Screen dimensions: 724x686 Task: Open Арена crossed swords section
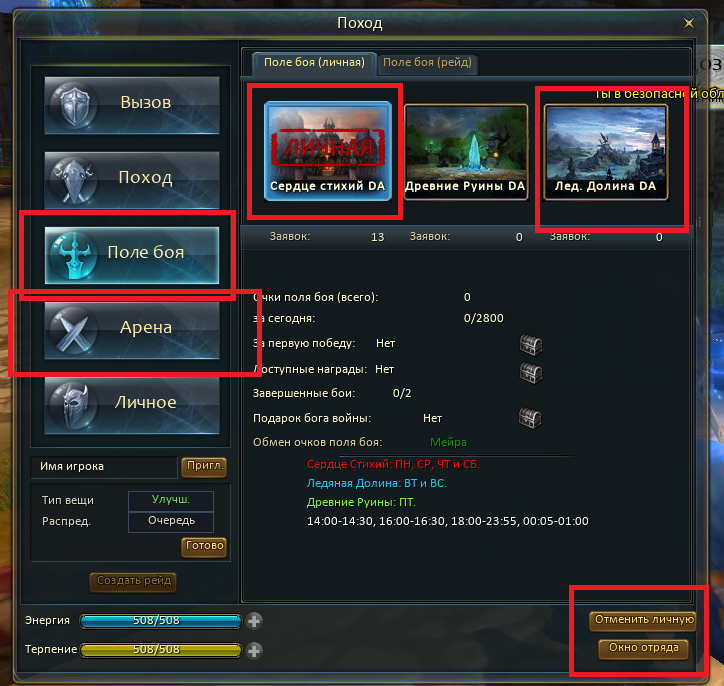132,330
